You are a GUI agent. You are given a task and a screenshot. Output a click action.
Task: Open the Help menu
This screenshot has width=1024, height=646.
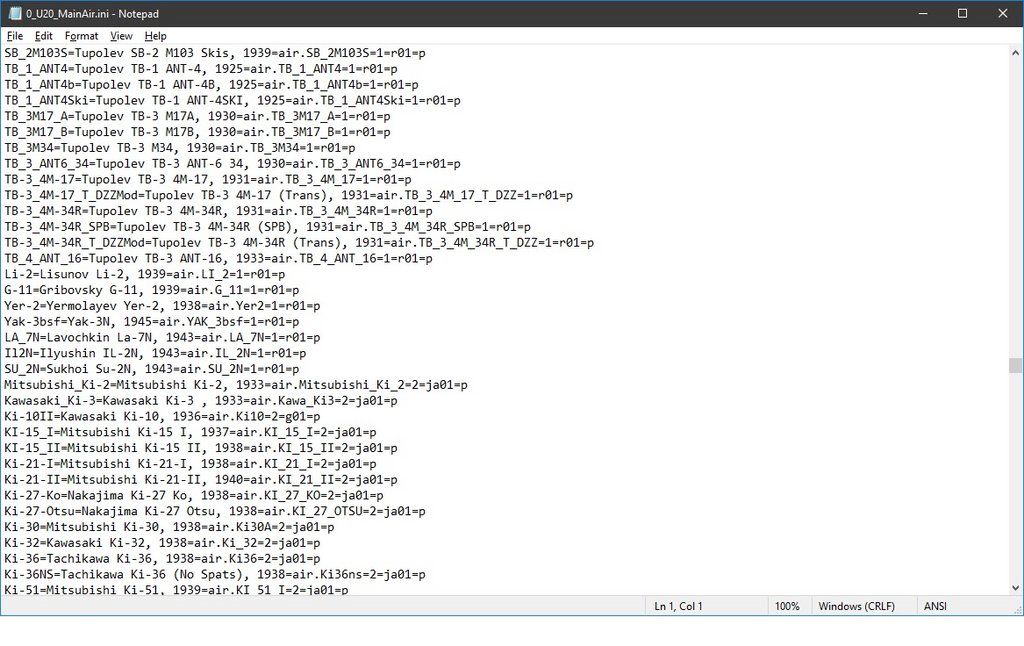[x=155, y=36]
